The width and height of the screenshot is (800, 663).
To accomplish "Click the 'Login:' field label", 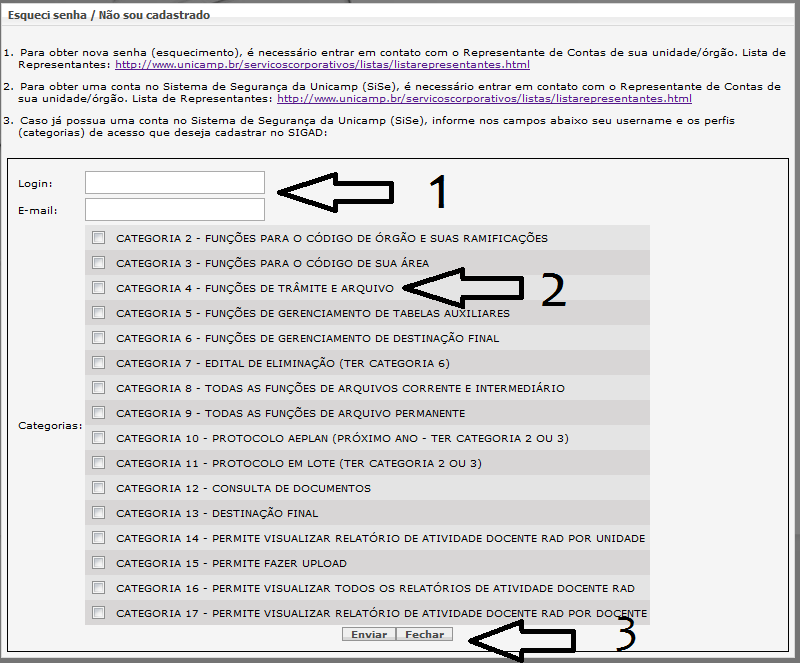I will point(35,184).
